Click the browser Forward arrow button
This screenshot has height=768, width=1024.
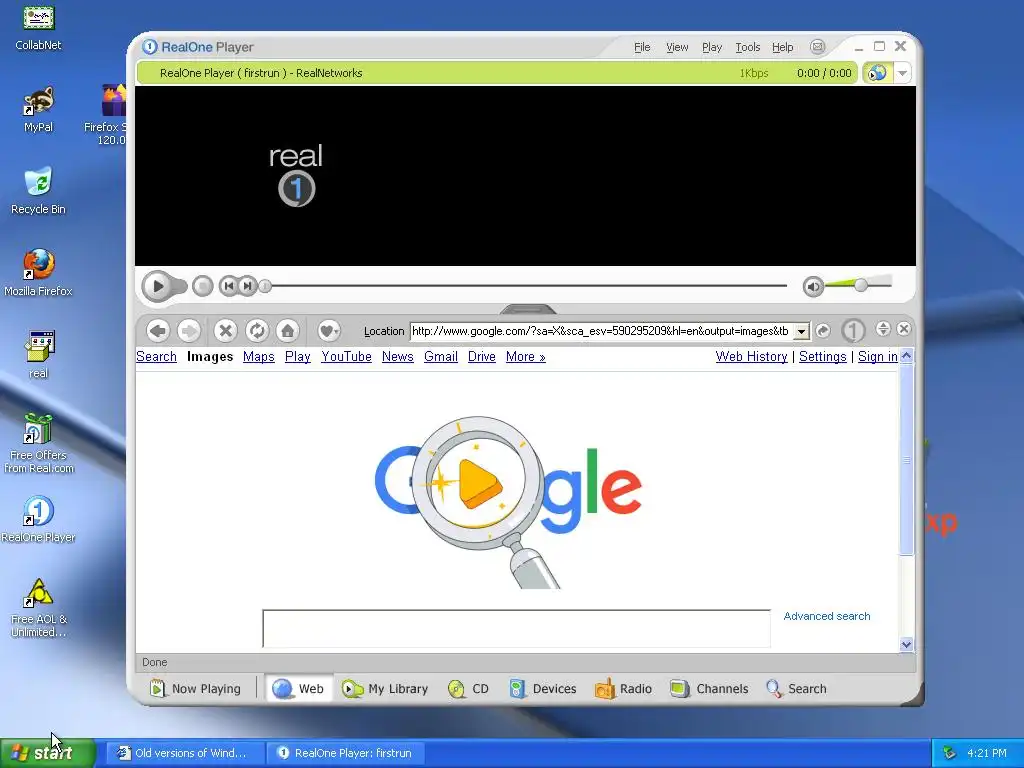point(189,330)
